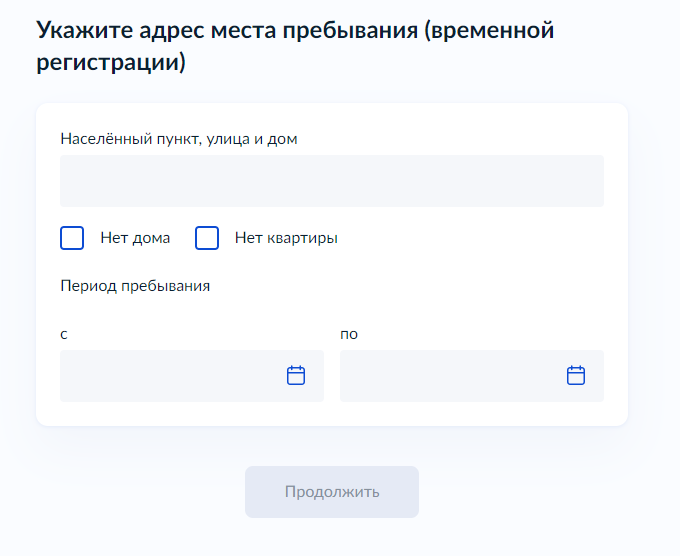Tick the 'Нет дома' checkbox
This screenshot has height=556, width=680.
pos(72,238)
